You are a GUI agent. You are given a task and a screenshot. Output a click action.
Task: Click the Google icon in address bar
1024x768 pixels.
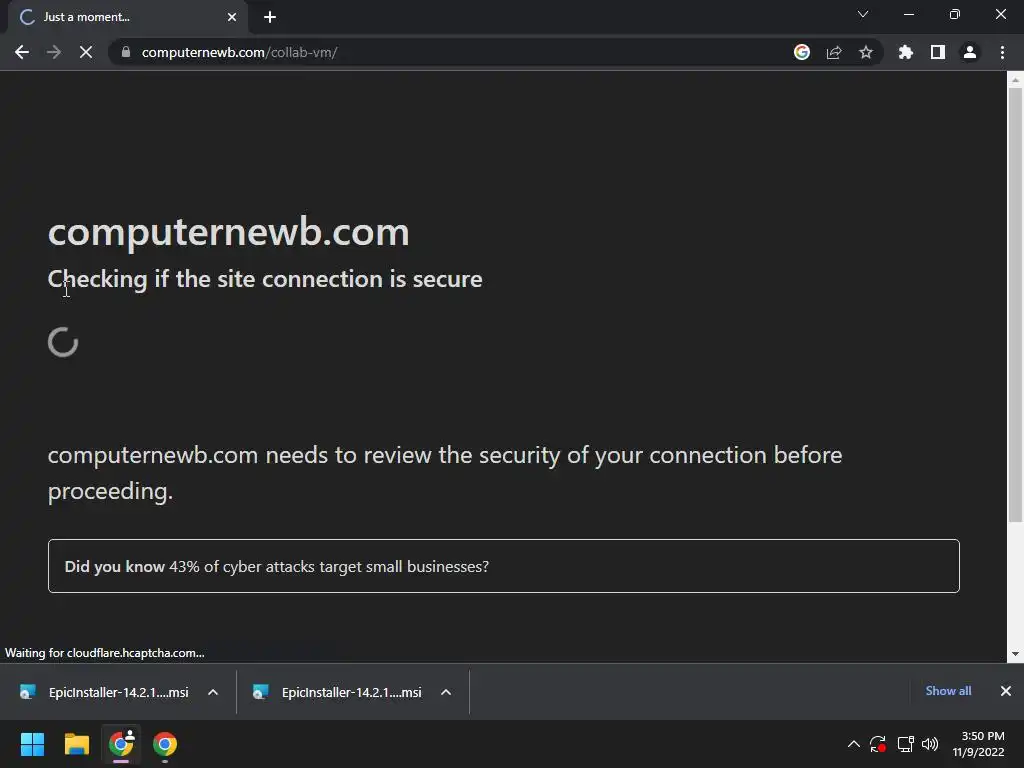click(x=802, y=52)
